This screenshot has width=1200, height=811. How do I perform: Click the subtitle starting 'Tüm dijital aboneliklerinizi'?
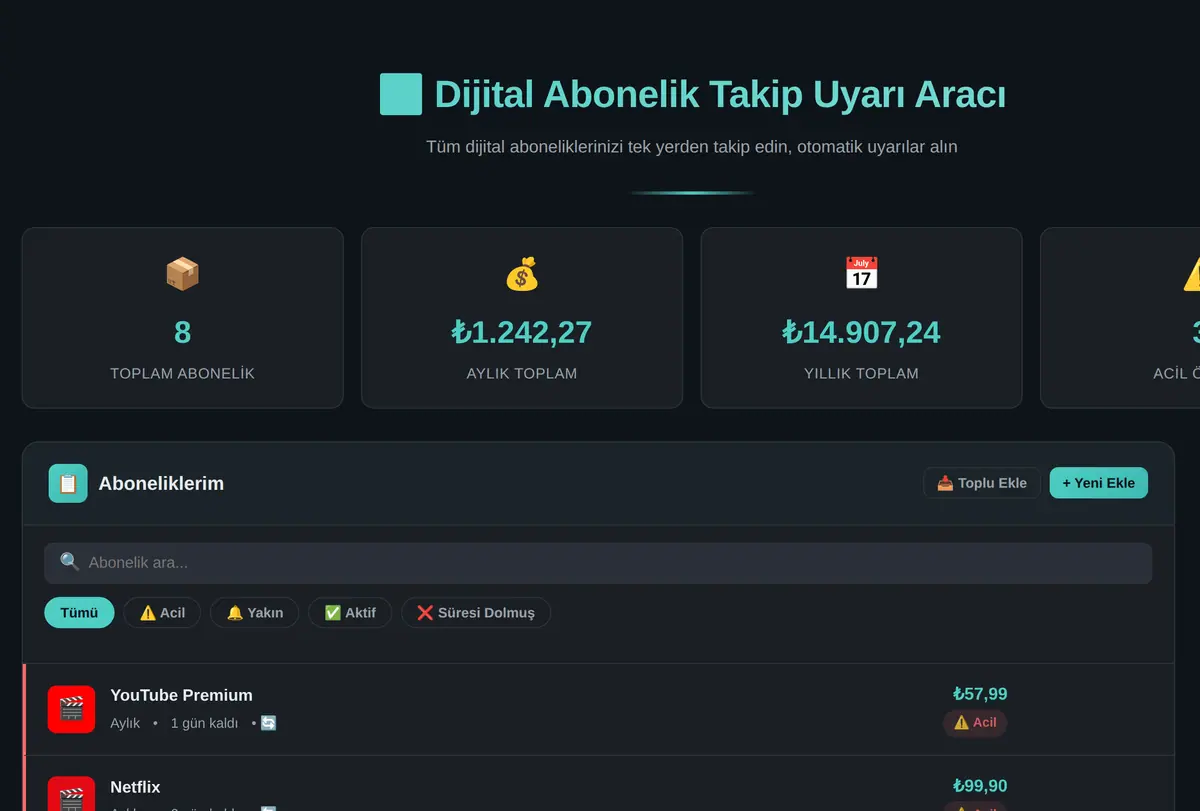(x=692, y=147)
